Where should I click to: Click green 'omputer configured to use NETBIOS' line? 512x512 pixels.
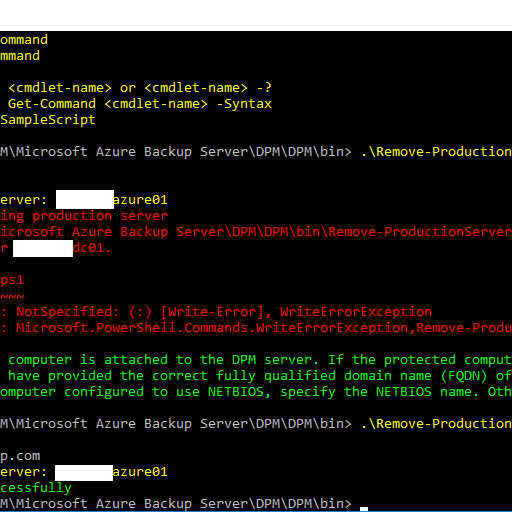click(x=256, y=392)
